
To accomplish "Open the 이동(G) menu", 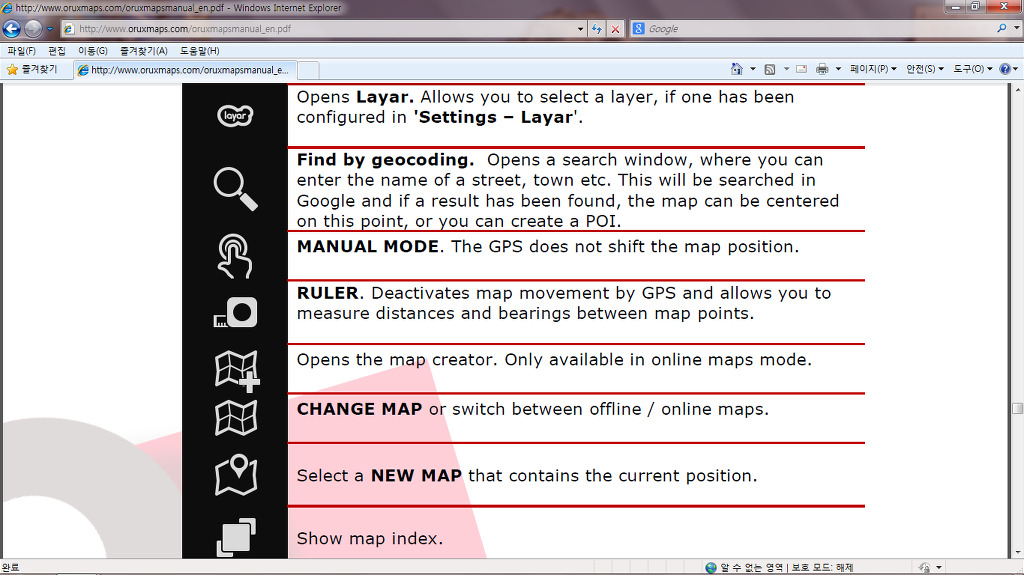I will pos(93,50).
